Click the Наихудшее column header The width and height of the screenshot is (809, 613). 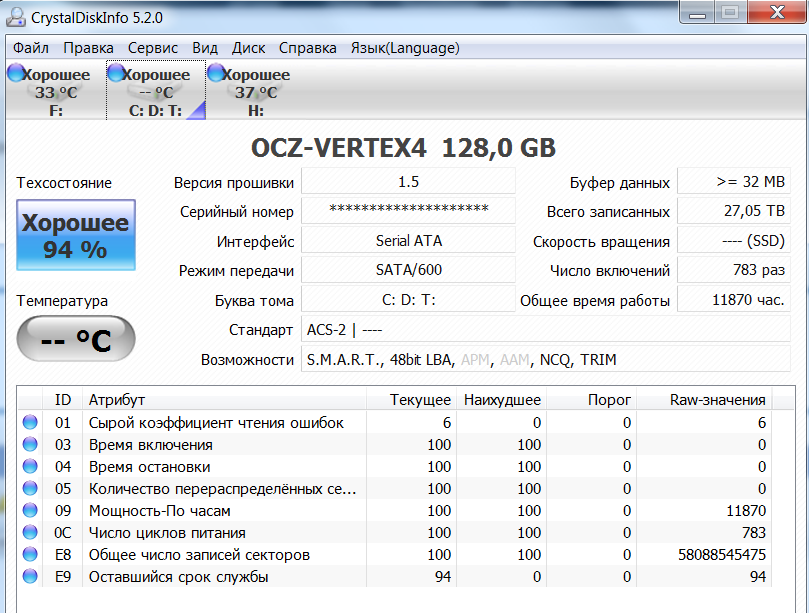[x=501, y=399]
